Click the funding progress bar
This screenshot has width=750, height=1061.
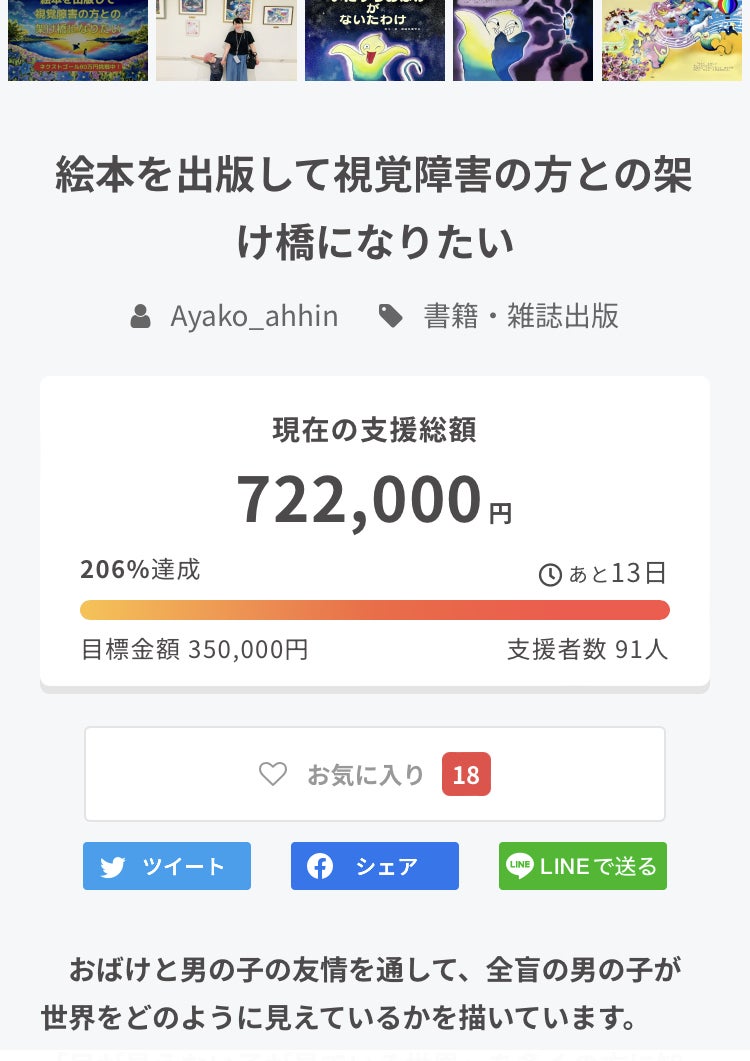[x=375, y=610]
